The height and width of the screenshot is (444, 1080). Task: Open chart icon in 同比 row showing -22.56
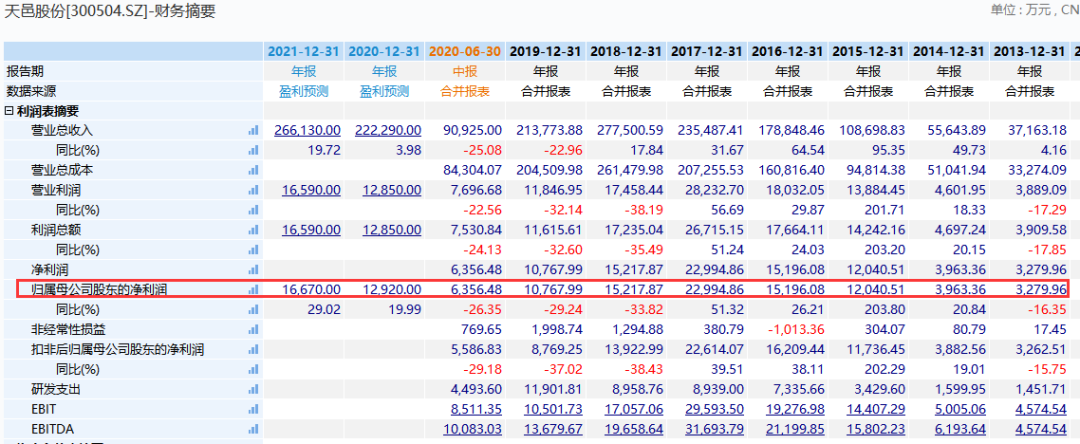(253, 210)
